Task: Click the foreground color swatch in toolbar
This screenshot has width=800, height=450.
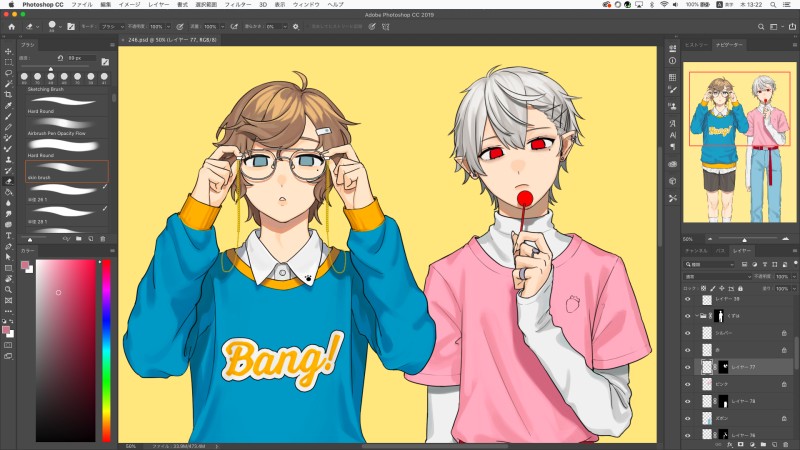Action: click(6, 331)
